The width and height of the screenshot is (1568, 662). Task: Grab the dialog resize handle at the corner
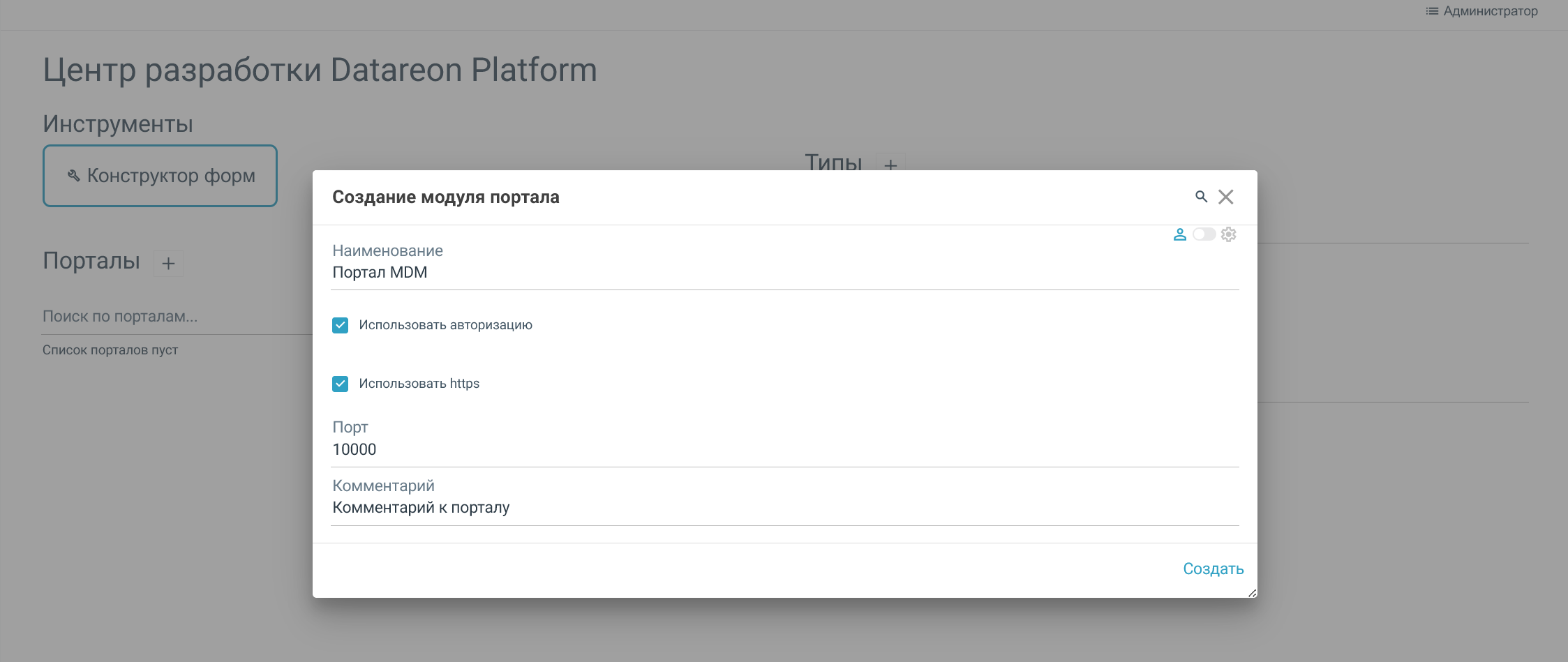(x=1252, y=593)
